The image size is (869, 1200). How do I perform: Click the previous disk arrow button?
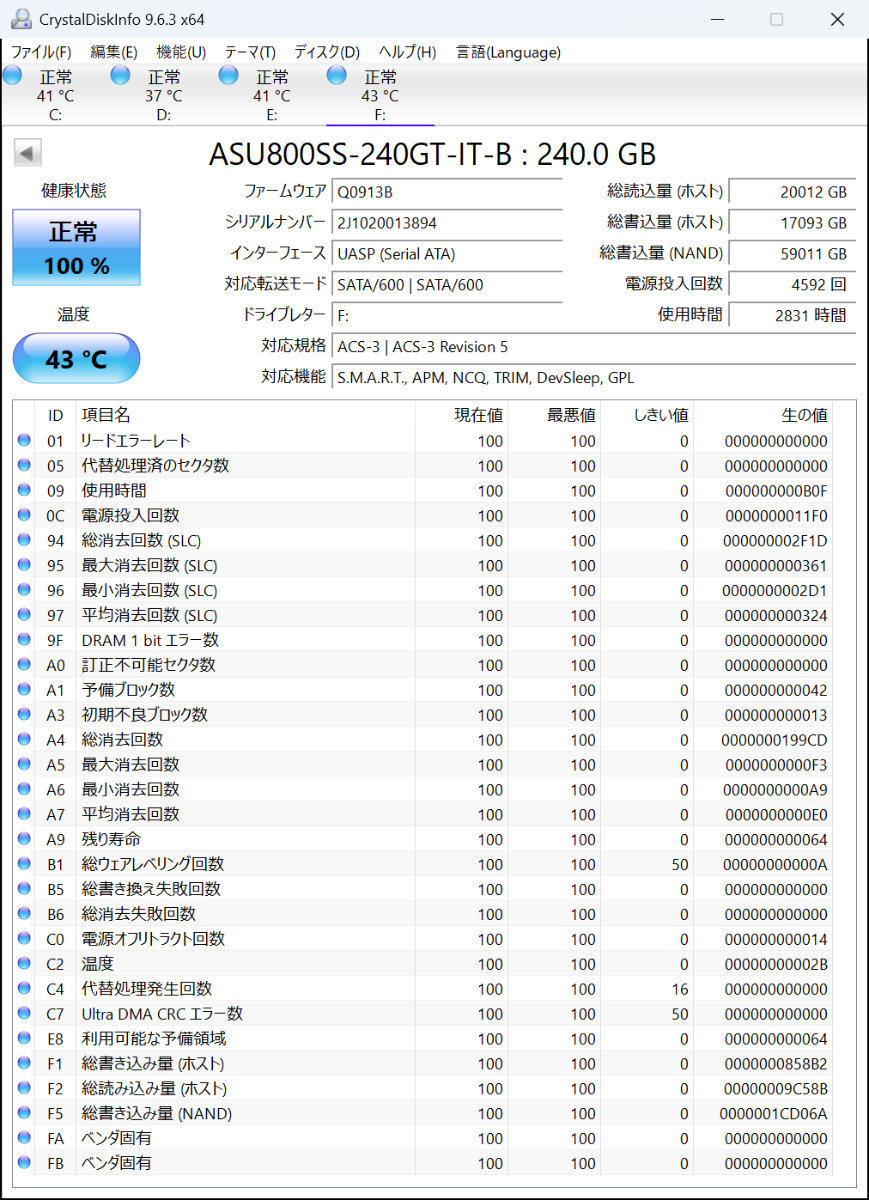click(x=27, y=153)
